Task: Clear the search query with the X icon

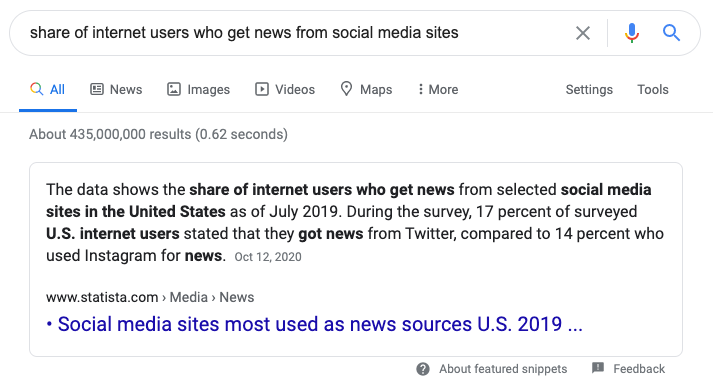Action: (582, 33)
